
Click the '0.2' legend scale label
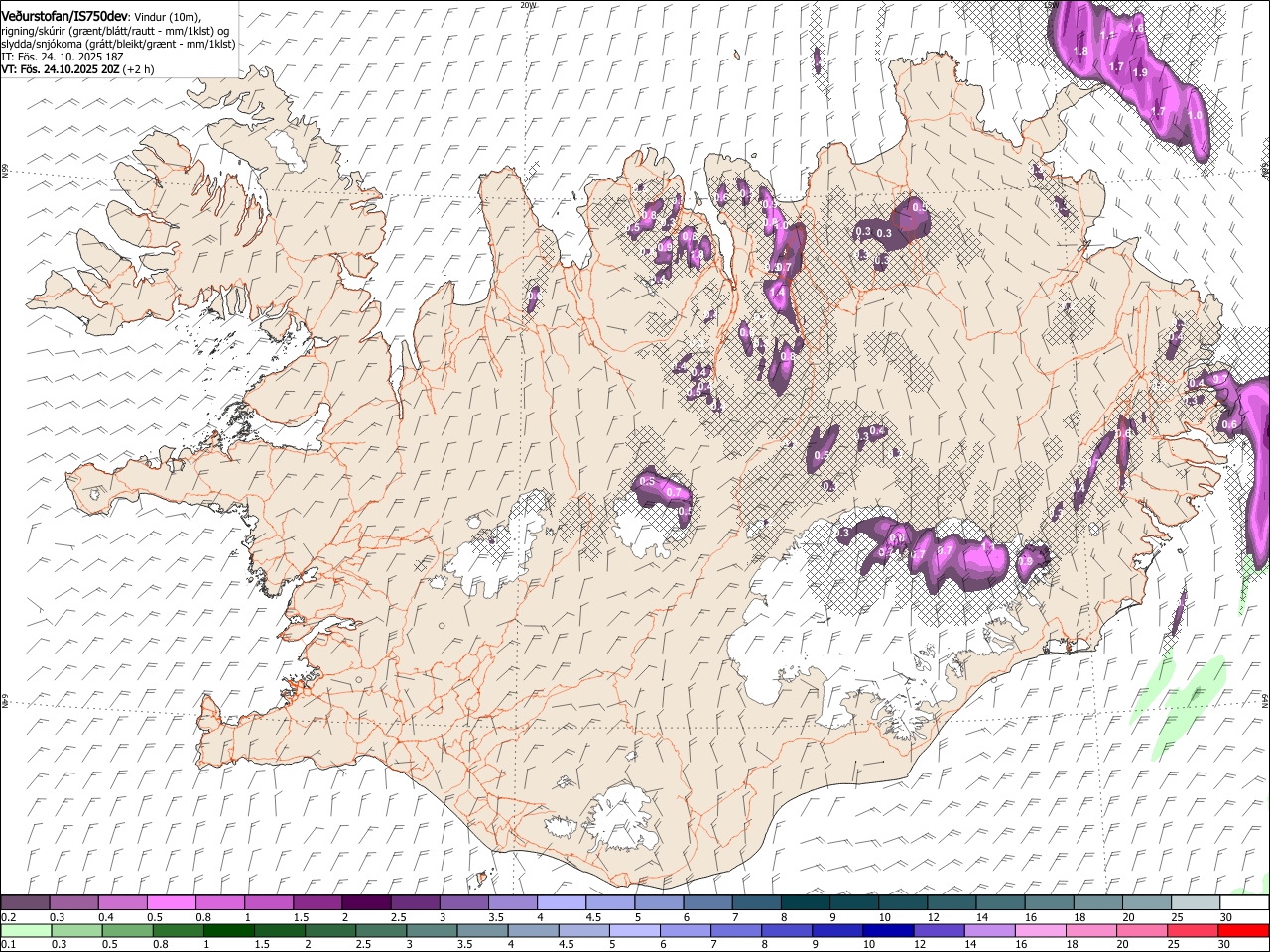[9, 916]
